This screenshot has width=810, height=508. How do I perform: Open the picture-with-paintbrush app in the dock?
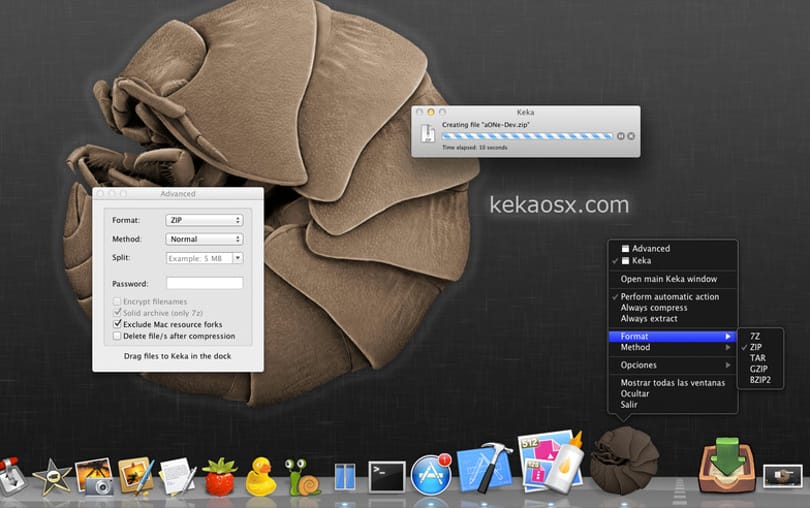click(135, 475)
